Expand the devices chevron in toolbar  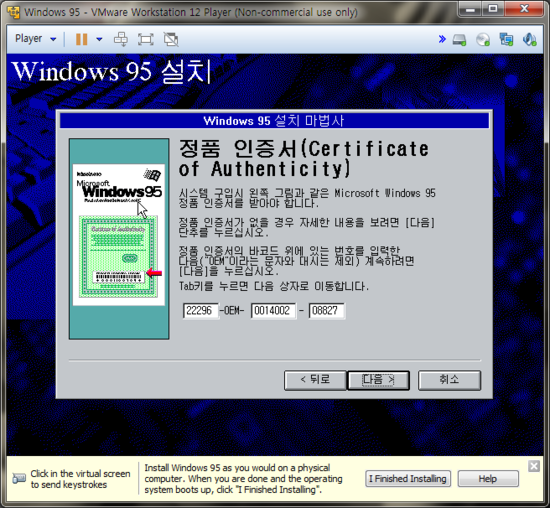(442, 39)
